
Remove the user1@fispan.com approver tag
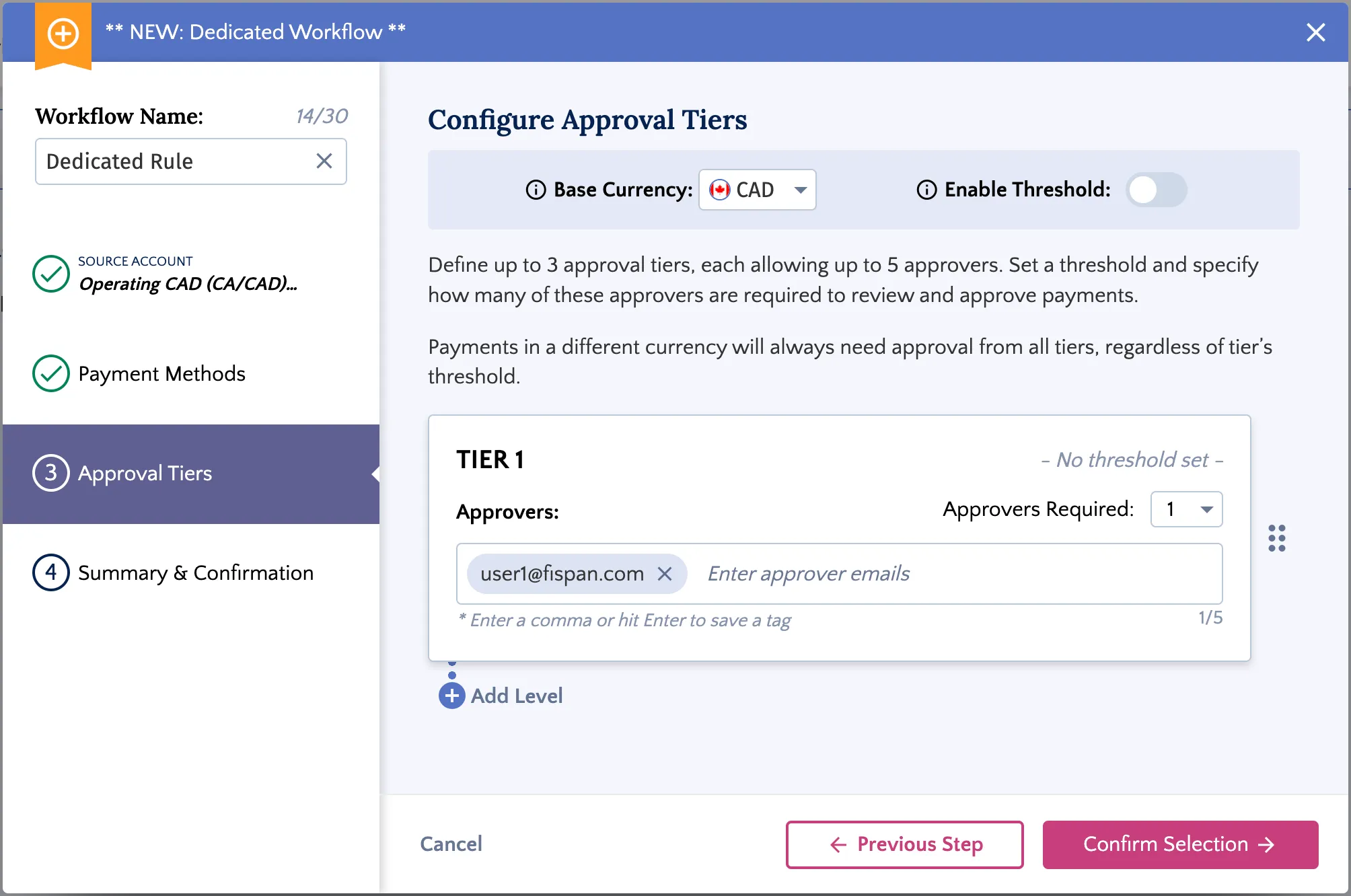(x=665, y=574)
